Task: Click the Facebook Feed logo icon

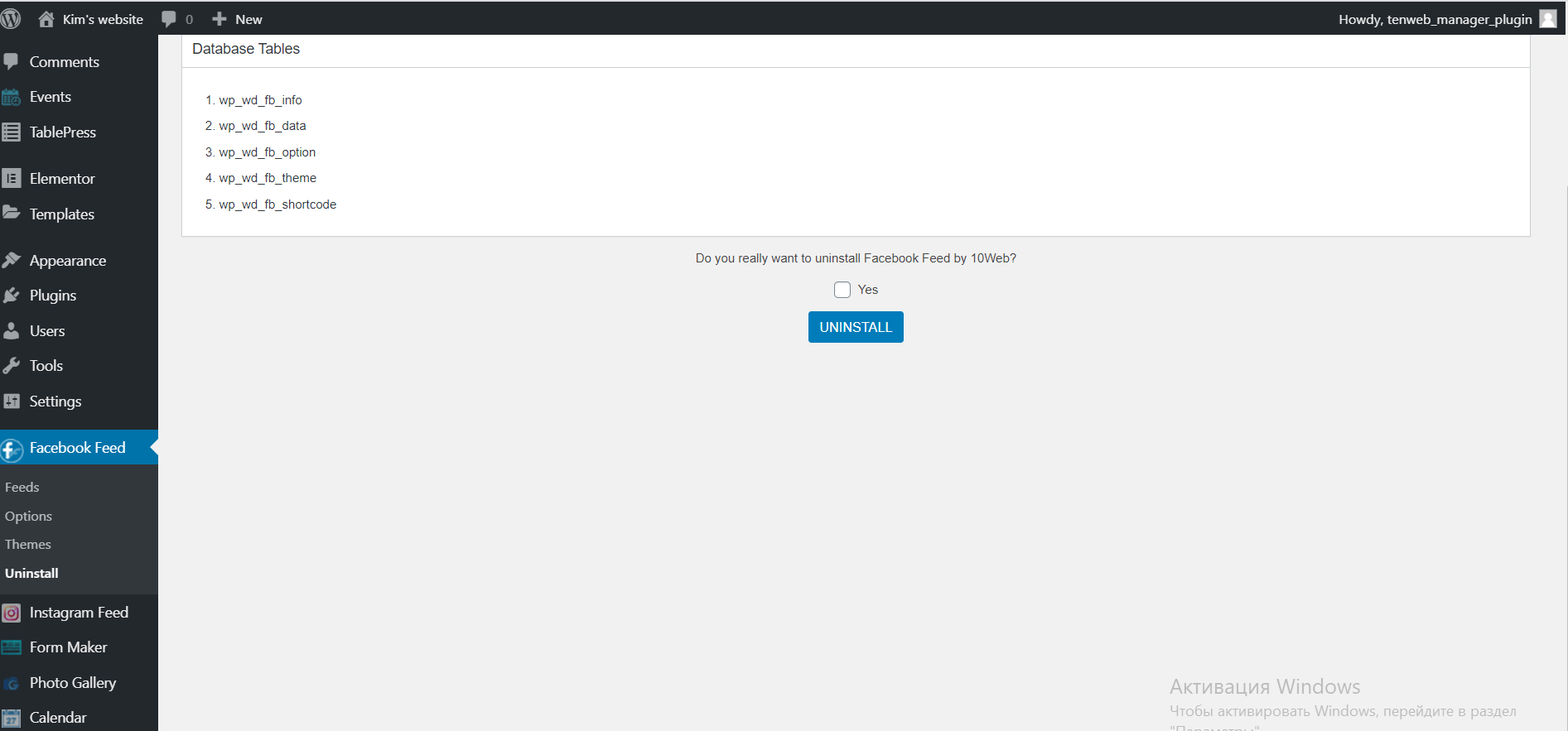Action: [x=12, y=450]
